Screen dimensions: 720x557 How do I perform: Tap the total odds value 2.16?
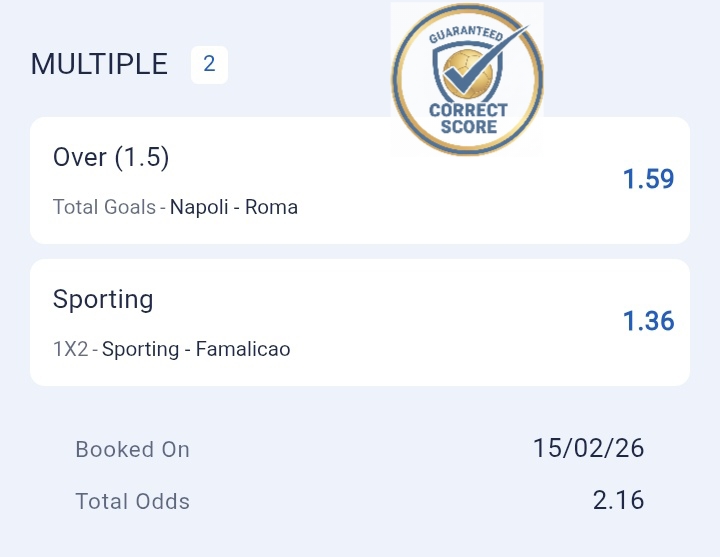click(618, 500)
